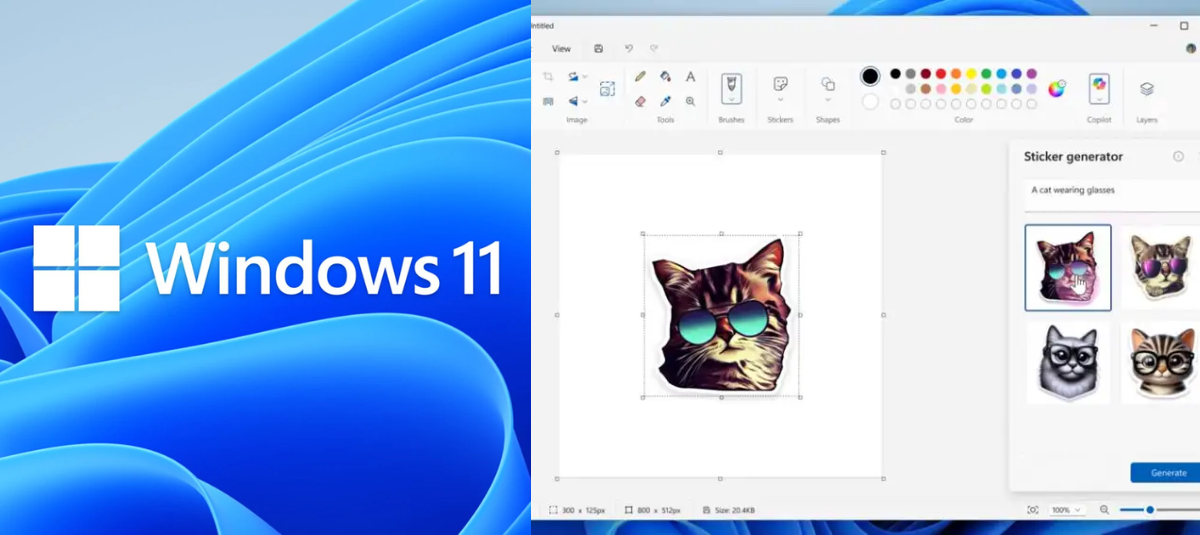Select Color 1 black primary circle
This screenshot has width=1200, height=535.
point(870,76)
